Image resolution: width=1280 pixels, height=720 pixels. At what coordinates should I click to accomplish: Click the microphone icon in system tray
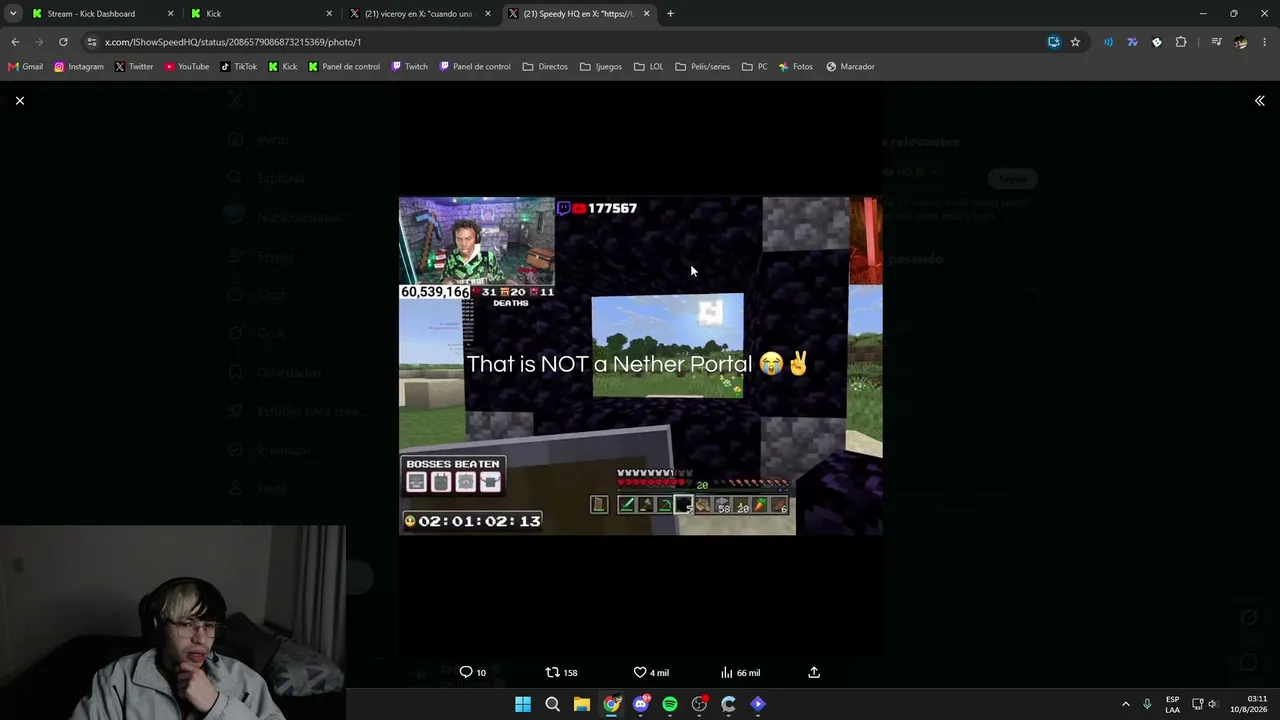(x=1147, y=704)
